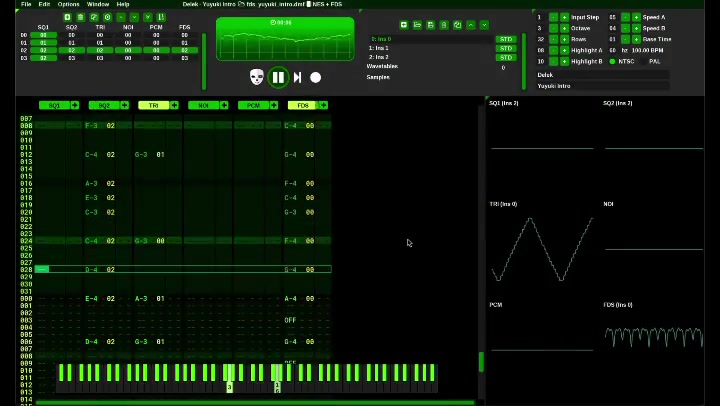Expand the Samples section in the instrument list
The width and height of the screenshot is (720, 406).
378,77
